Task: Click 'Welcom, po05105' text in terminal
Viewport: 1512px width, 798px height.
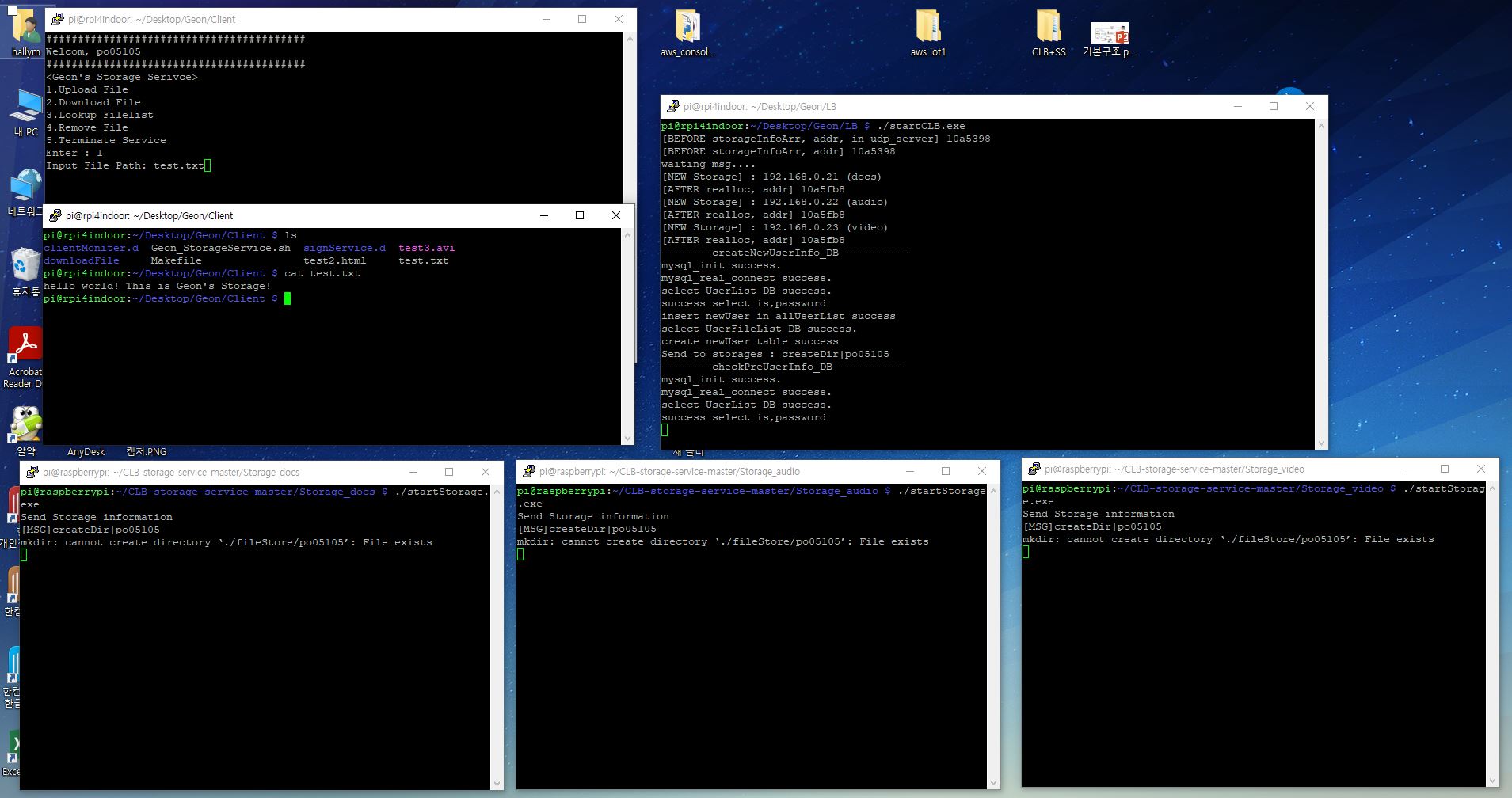Action: (93, 51)
